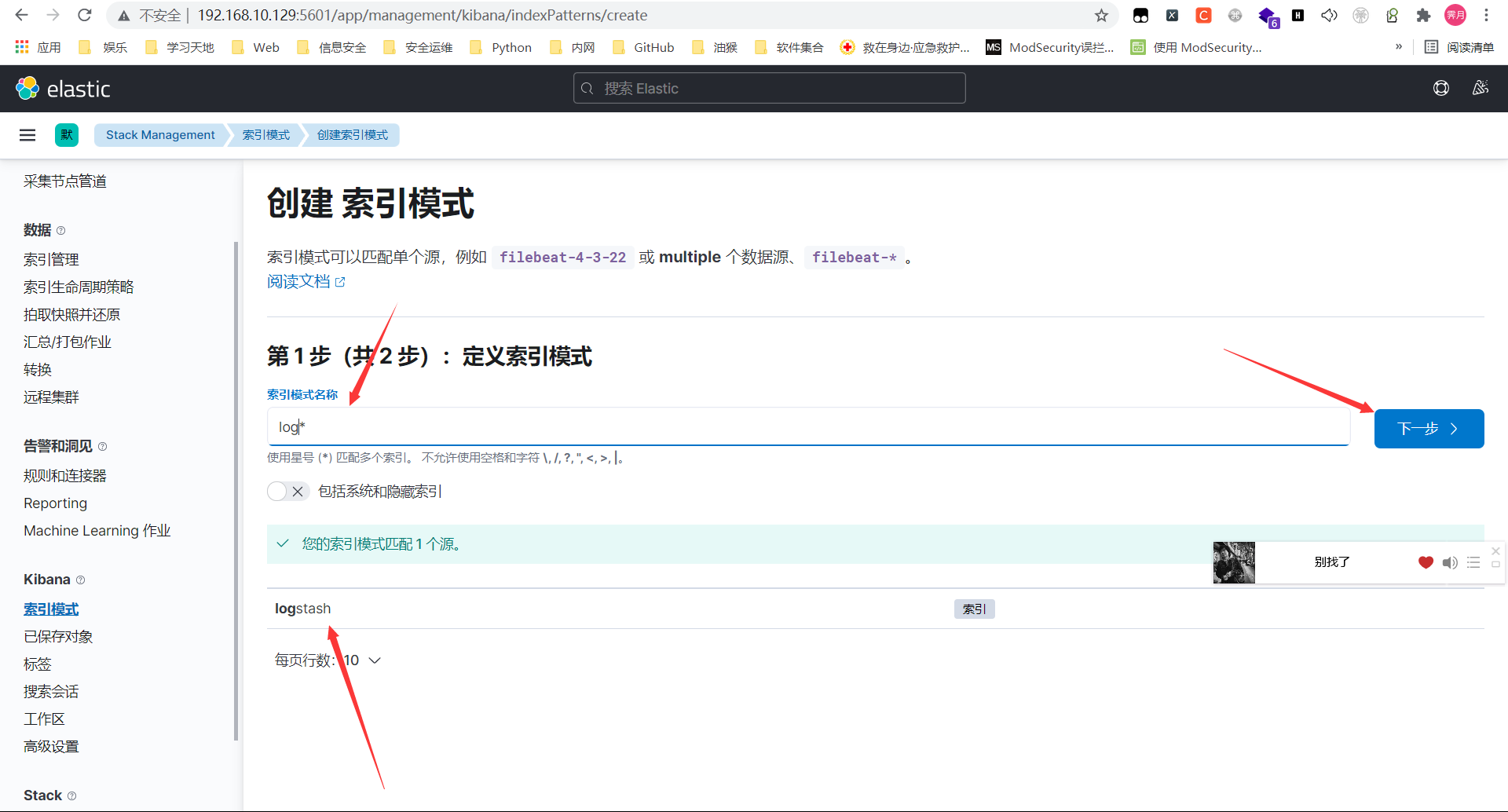Click the green space avatar icon
1508x812 pixels.
point(67,135)
